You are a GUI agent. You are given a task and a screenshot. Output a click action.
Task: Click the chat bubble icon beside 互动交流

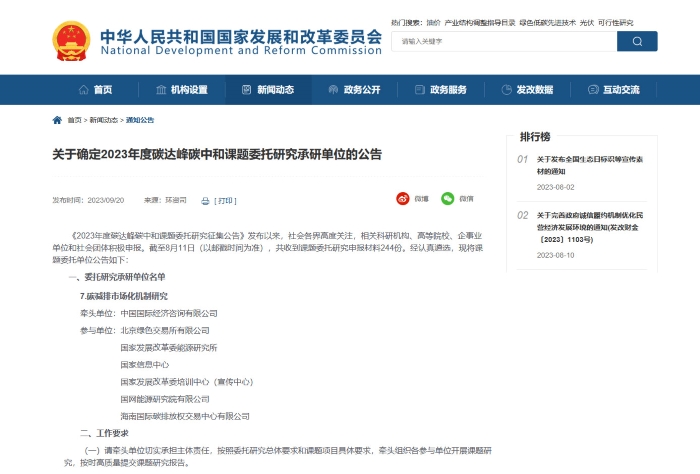593,90
